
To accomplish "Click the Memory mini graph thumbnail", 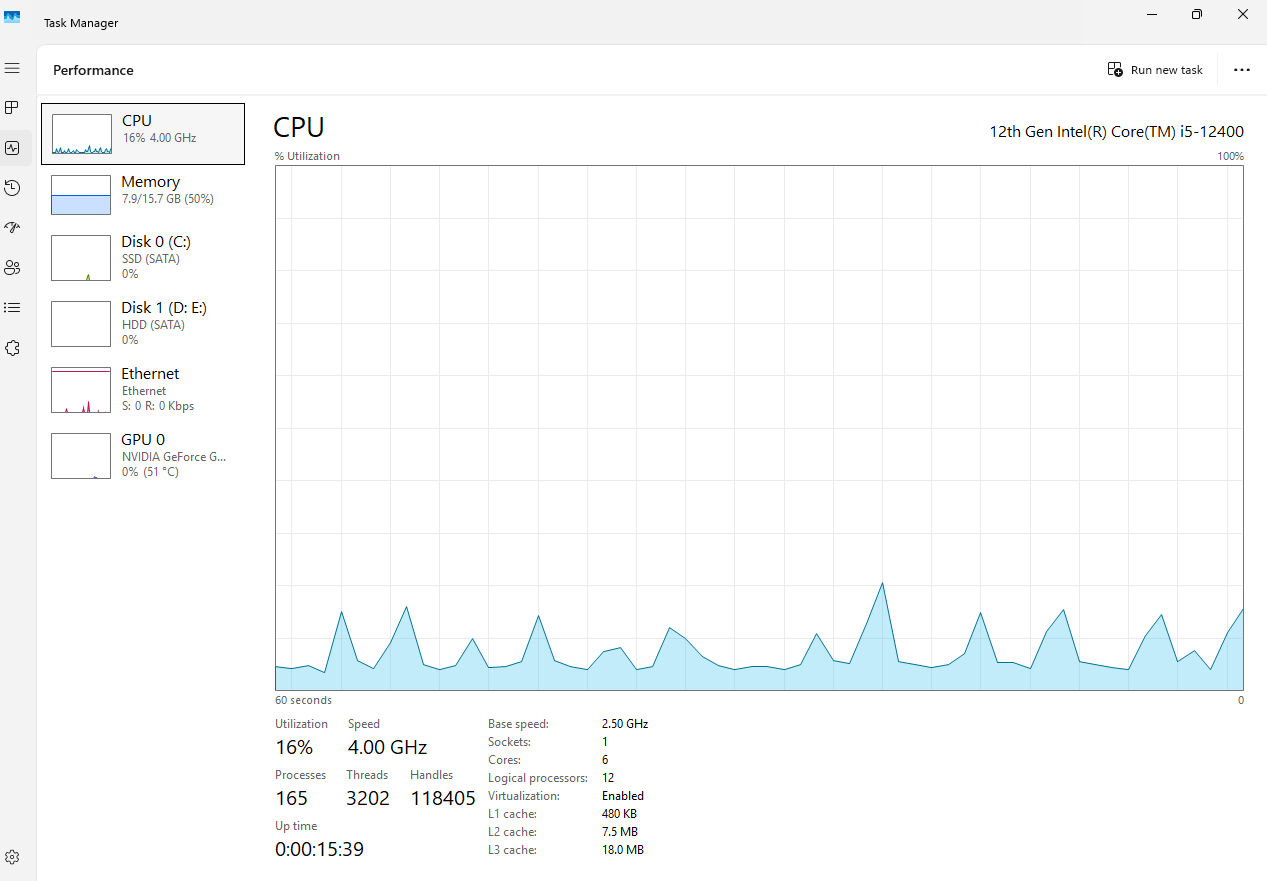I will (x=81, y=195).
